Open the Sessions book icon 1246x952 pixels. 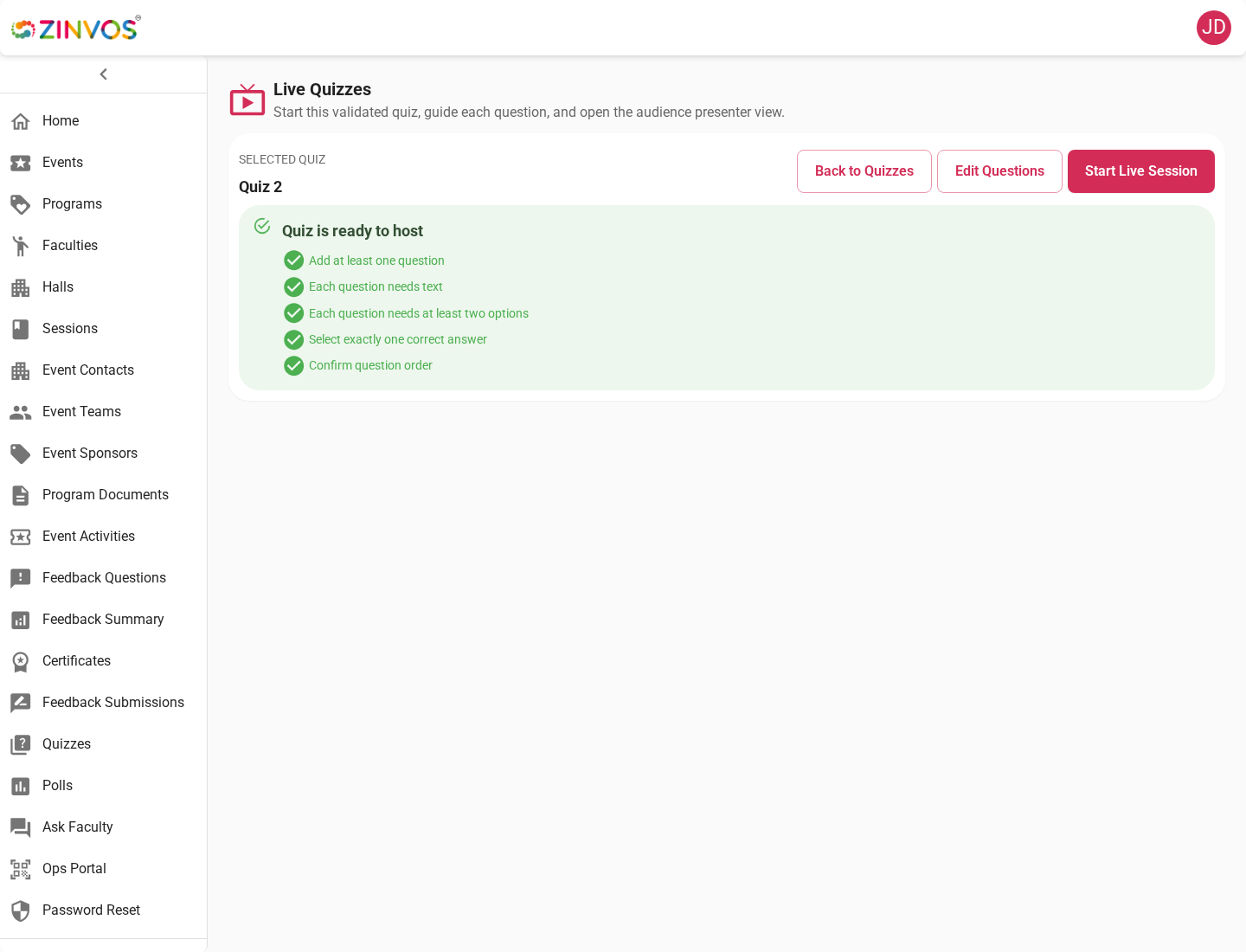click(x=21, y=329)
